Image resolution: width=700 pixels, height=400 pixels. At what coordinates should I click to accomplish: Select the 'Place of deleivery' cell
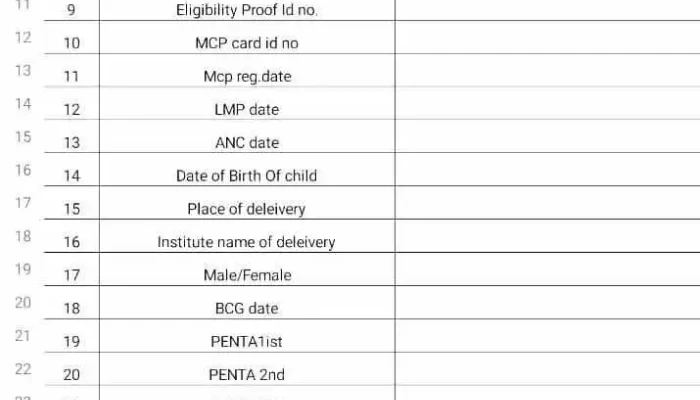(247, 203)
